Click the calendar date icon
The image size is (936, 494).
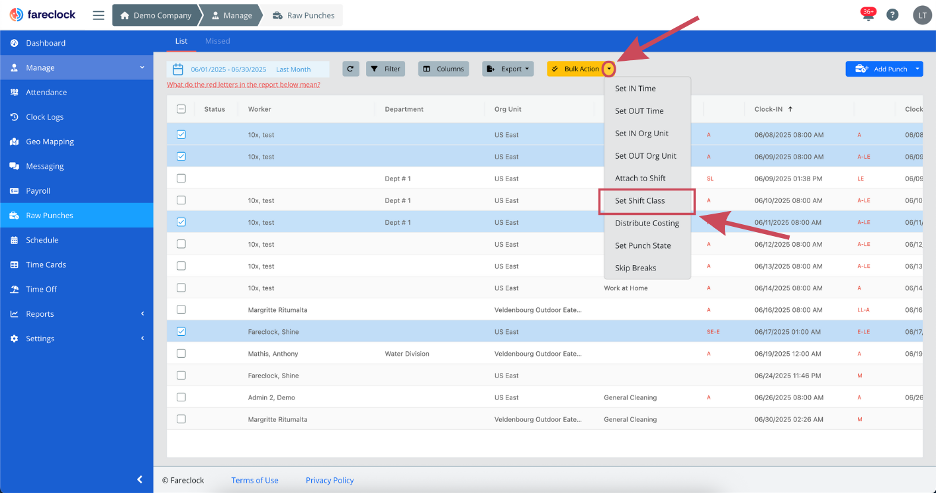(x=178, y=69)
